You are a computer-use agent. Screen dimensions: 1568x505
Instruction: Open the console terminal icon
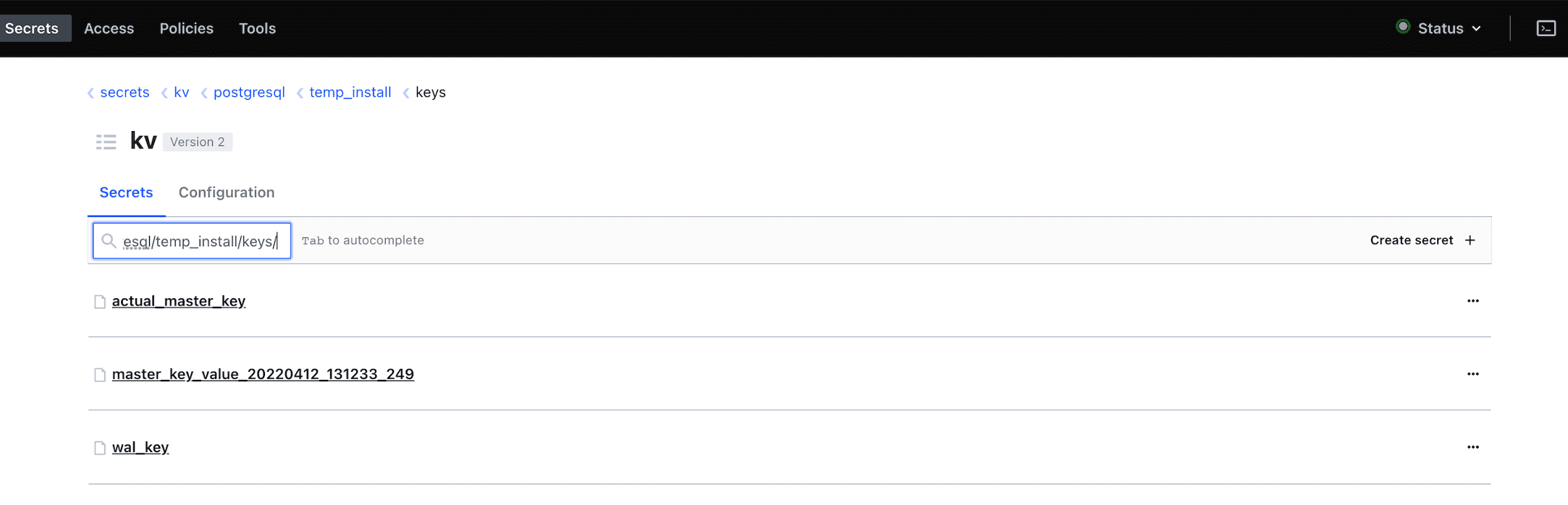click(x=1546, y=28)
